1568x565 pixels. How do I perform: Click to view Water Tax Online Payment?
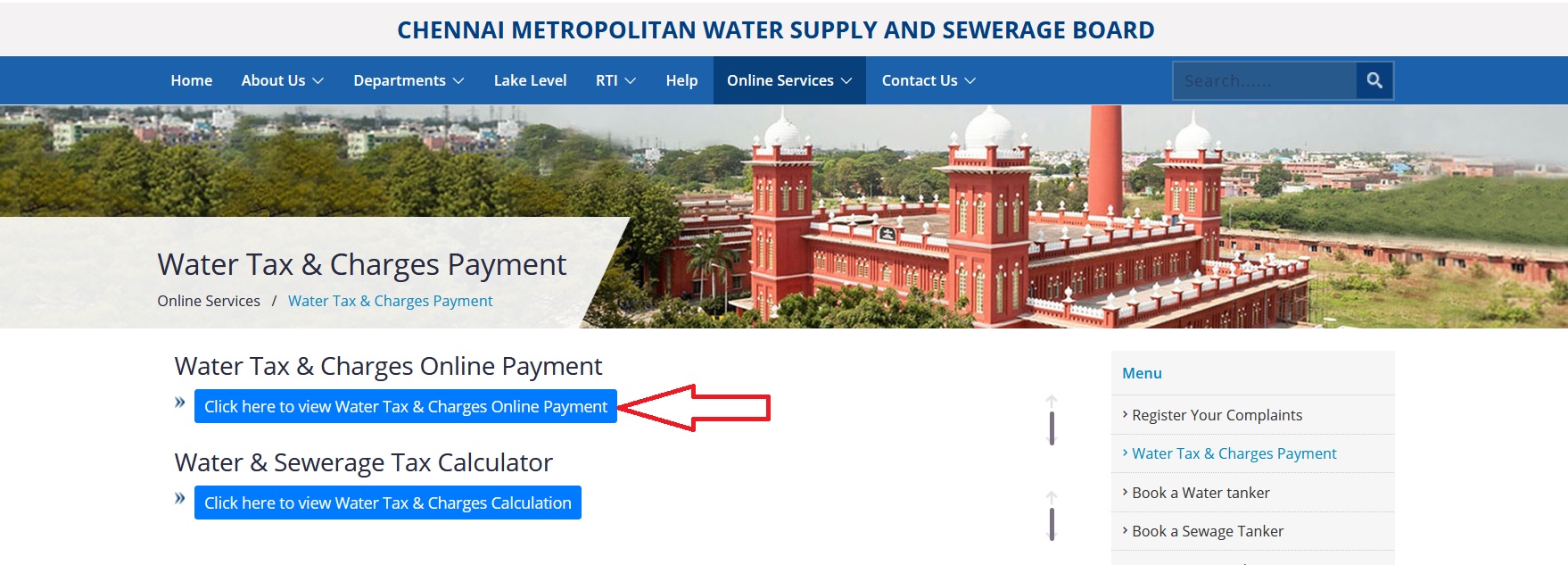point(406,406)
